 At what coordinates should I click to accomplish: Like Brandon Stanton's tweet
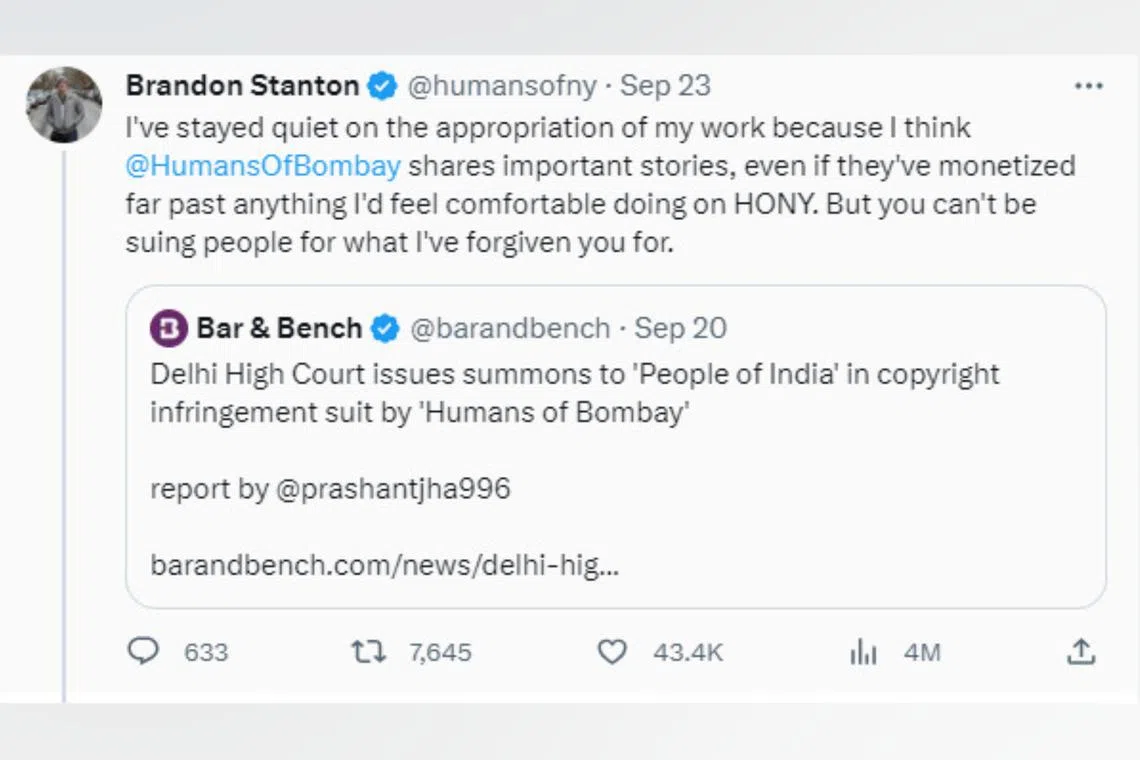coord(611,651)
